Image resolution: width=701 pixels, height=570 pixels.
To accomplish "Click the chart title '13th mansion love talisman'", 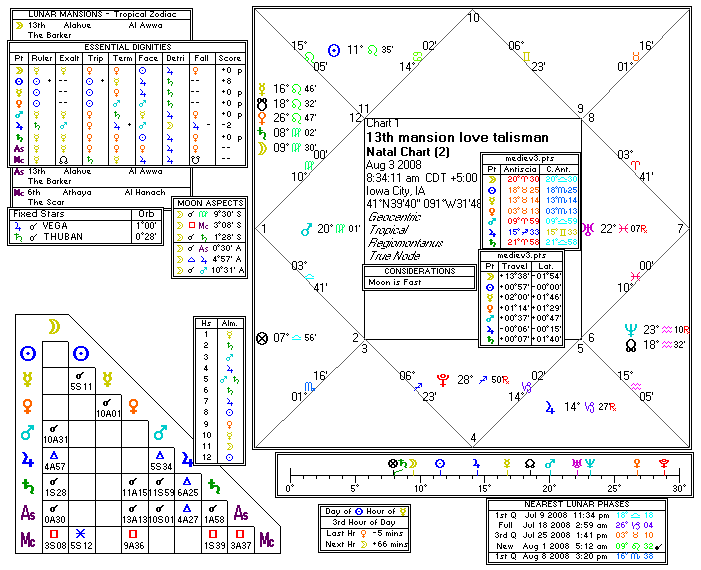I will pos(429,137).
